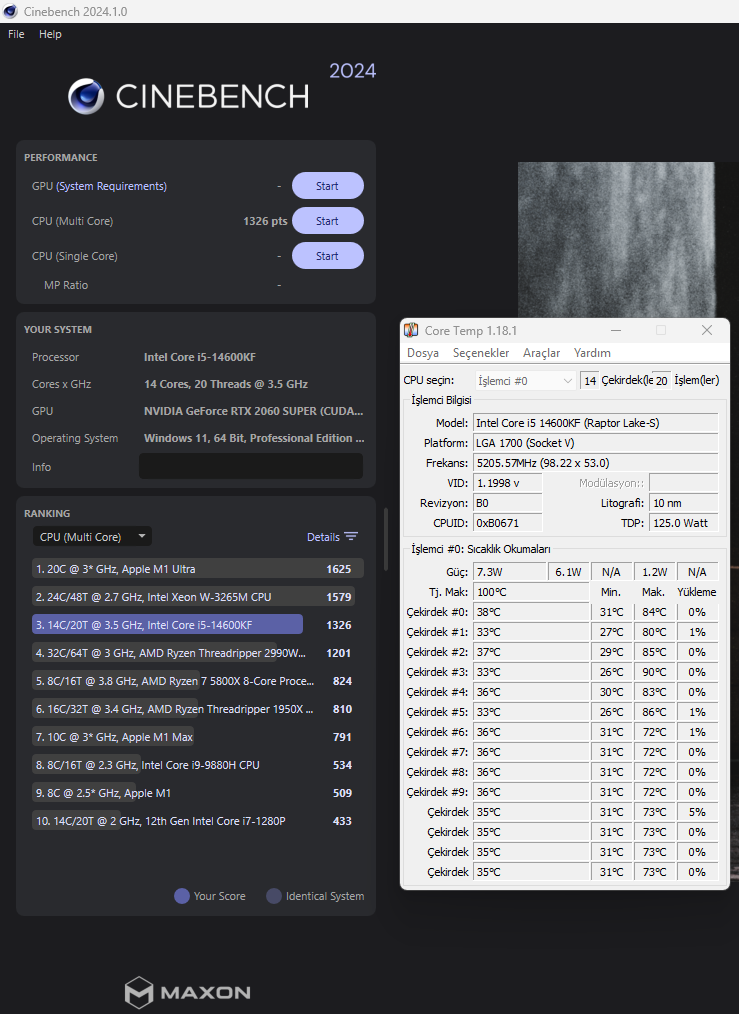Open the Araçlar menu in Core Temp
This screenshot has width=739, height=1014.
click(x=541, y=353)
